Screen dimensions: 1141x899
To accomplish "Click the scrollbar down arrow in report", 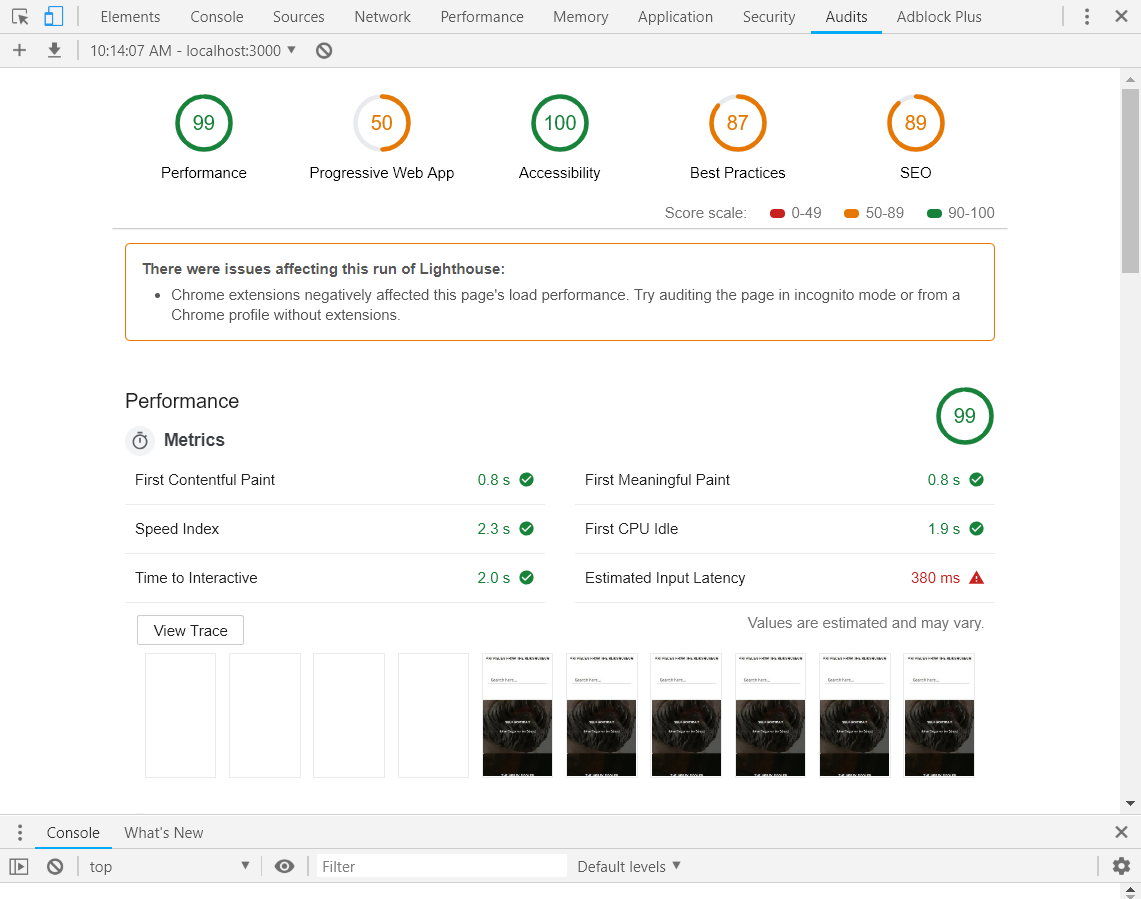I will pyautogui.click(x=1130, y=804).
